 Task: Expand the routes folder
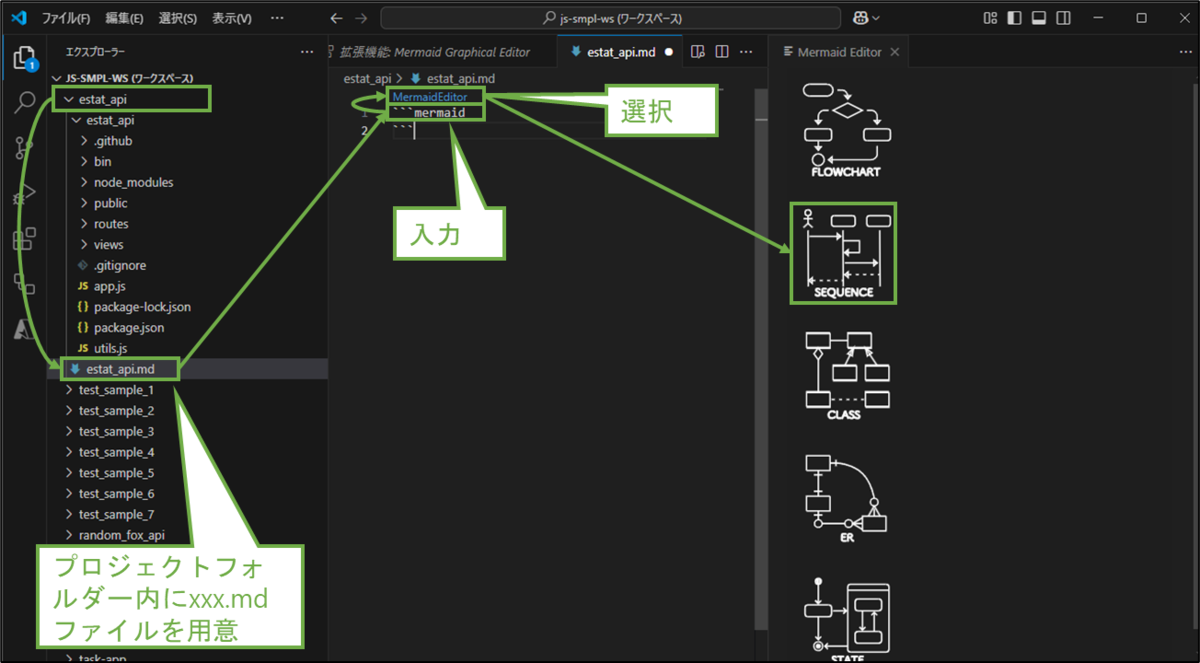[x=111, y=224]
